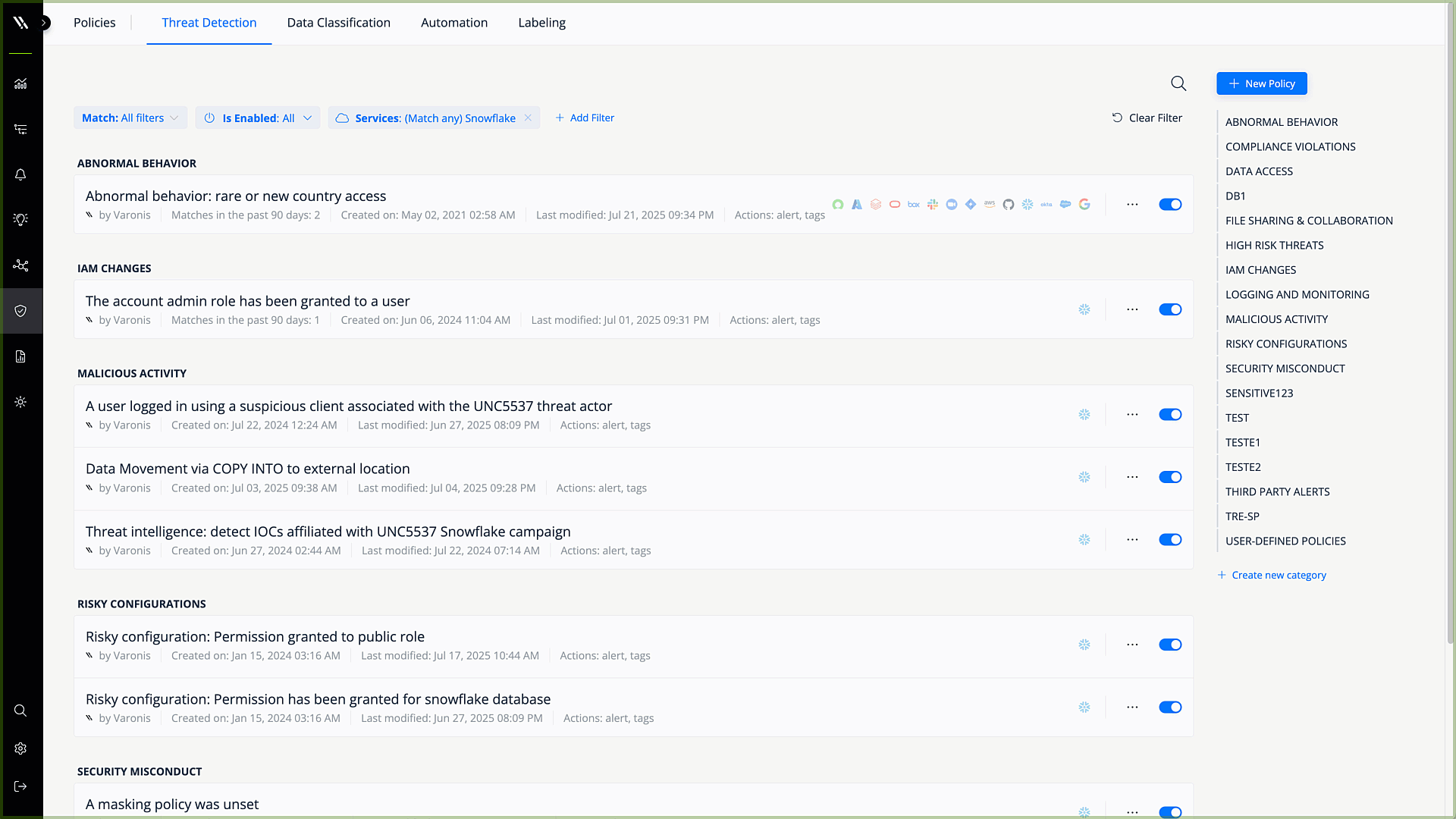1456x819 pixels.
Task: Open the ellipsis menu on the masking policy row
Action: click(1132, 811)
